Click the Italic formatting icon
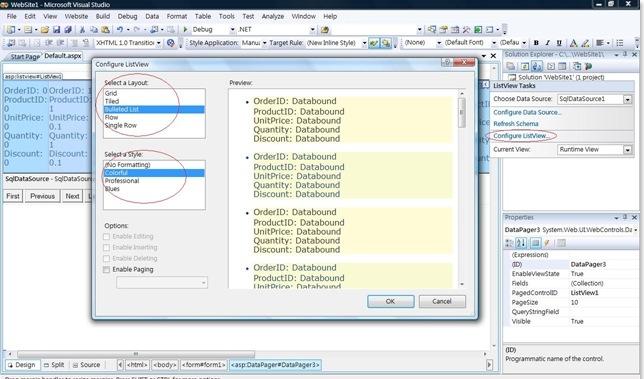Viewport: 644px width, 379px height. pyautogui.click(x=547, y=43)
